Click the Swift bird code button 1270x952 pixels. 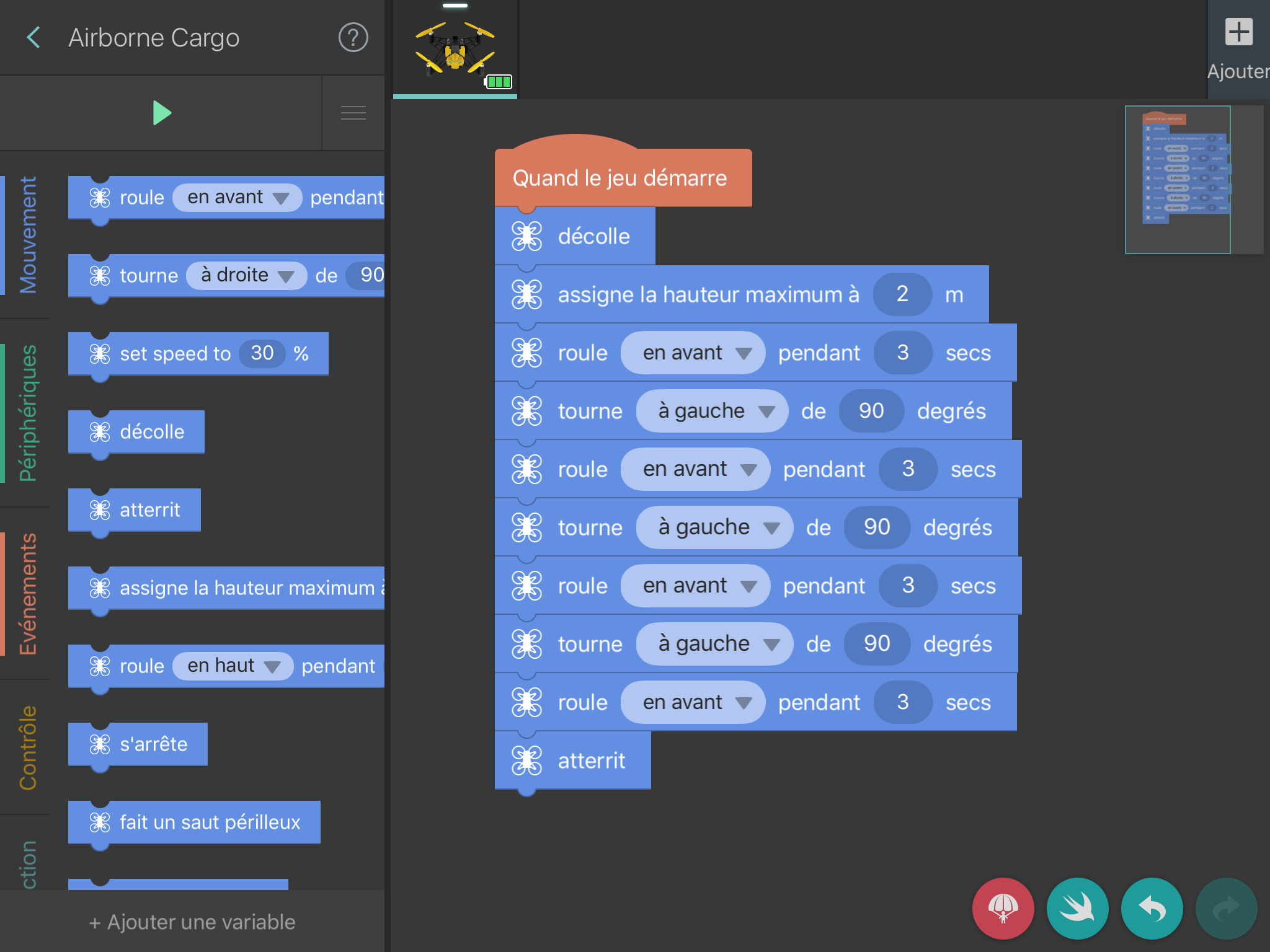(1077, 908)
